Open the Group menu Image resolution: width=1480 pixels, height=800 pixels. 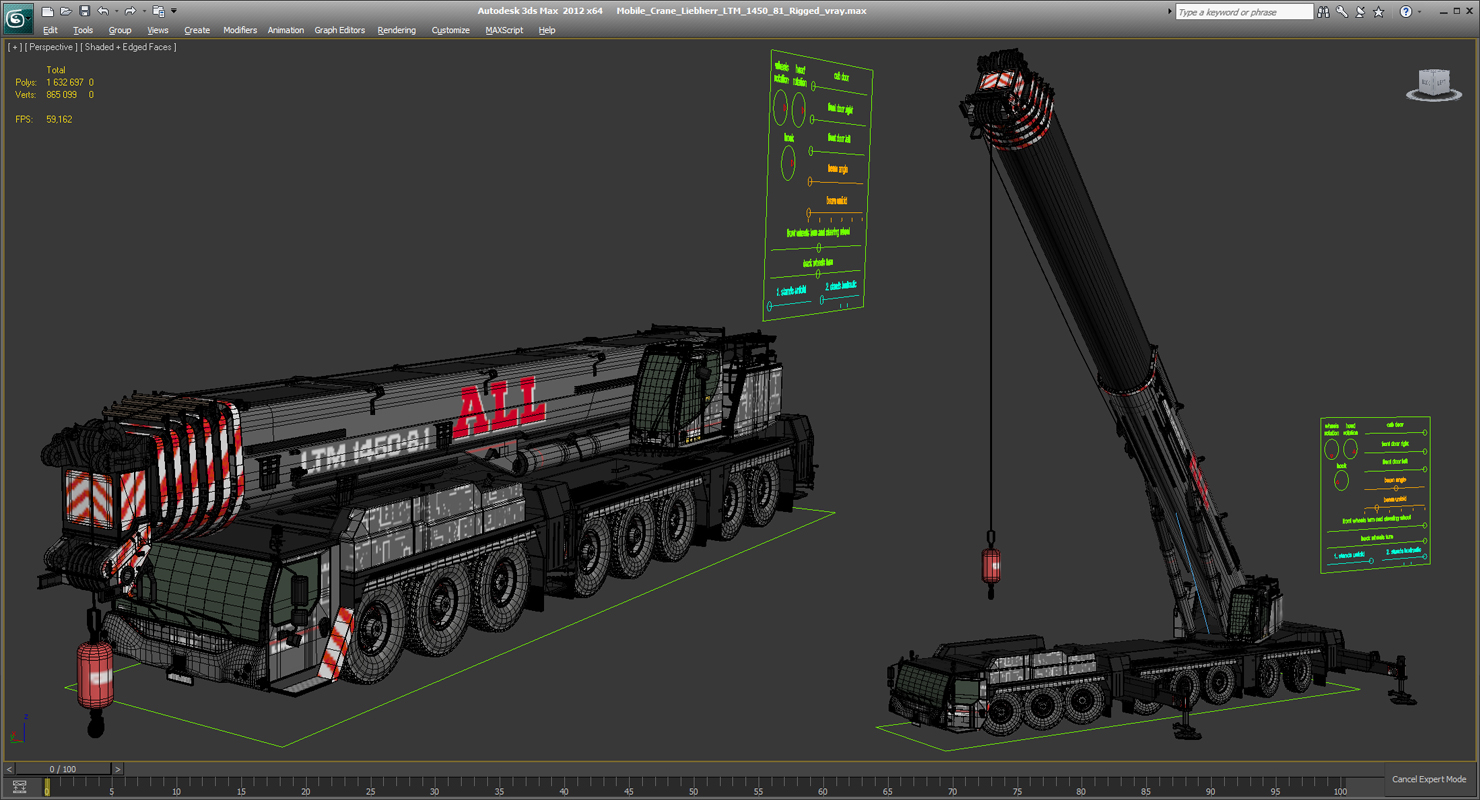click(x=120, y=30)
